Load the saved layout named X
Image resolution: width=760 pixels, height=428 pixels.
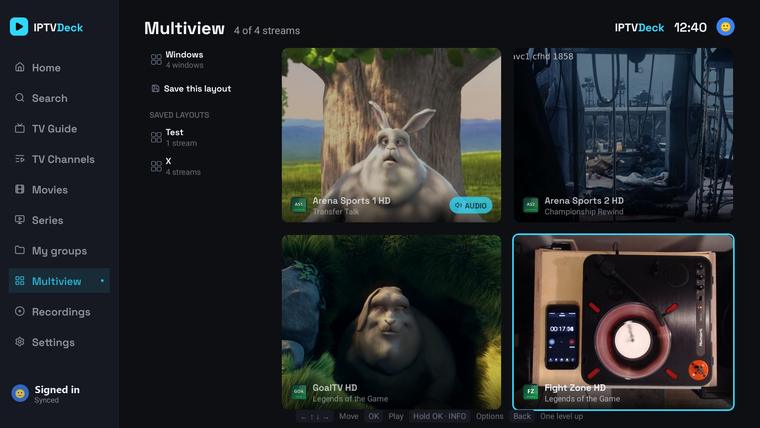(x=204, y=166)
